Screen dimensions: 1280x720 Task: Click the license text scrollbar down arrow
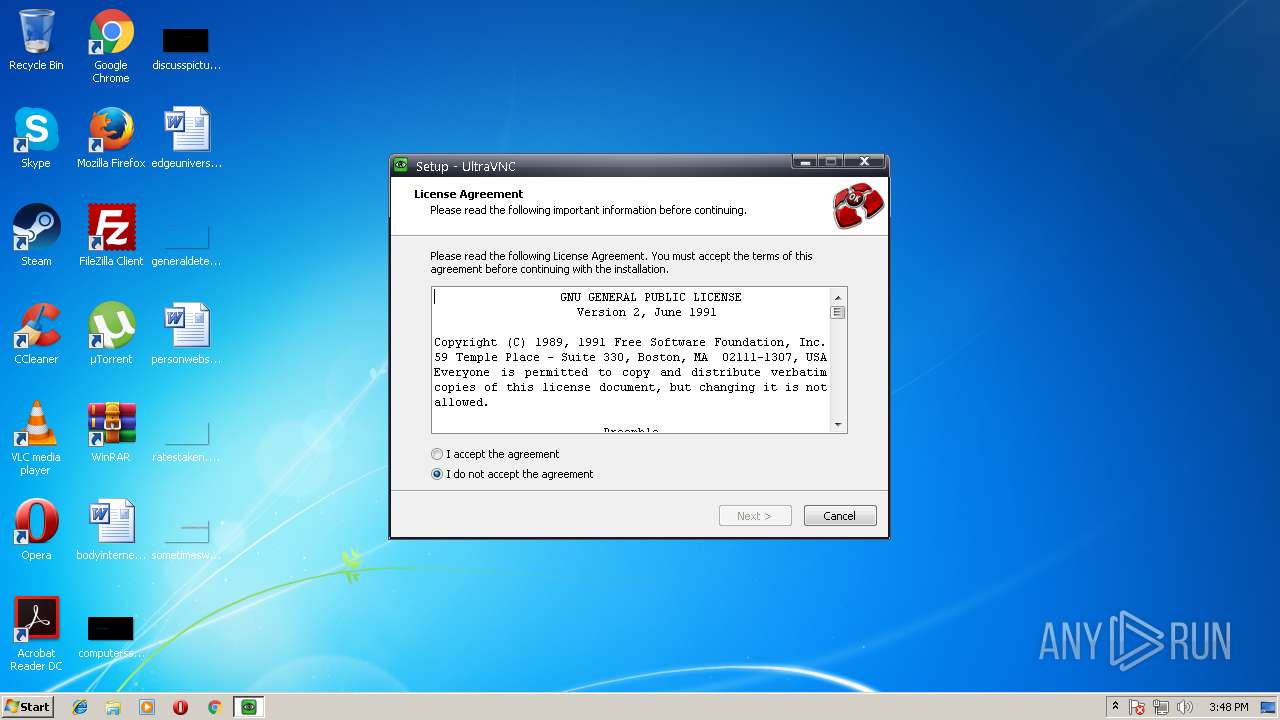(x=838, y=425)
